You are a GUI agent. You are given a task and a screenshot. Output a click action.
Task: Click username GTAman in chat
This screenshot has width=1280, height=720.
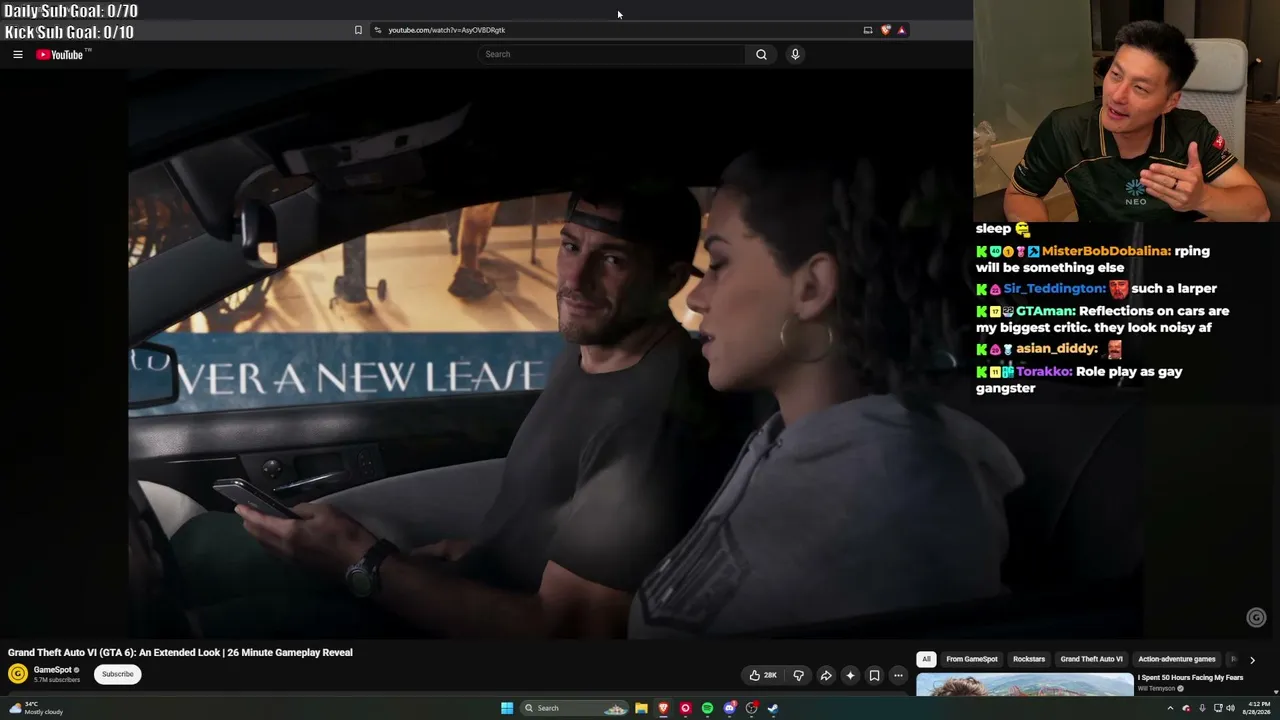1045,311
